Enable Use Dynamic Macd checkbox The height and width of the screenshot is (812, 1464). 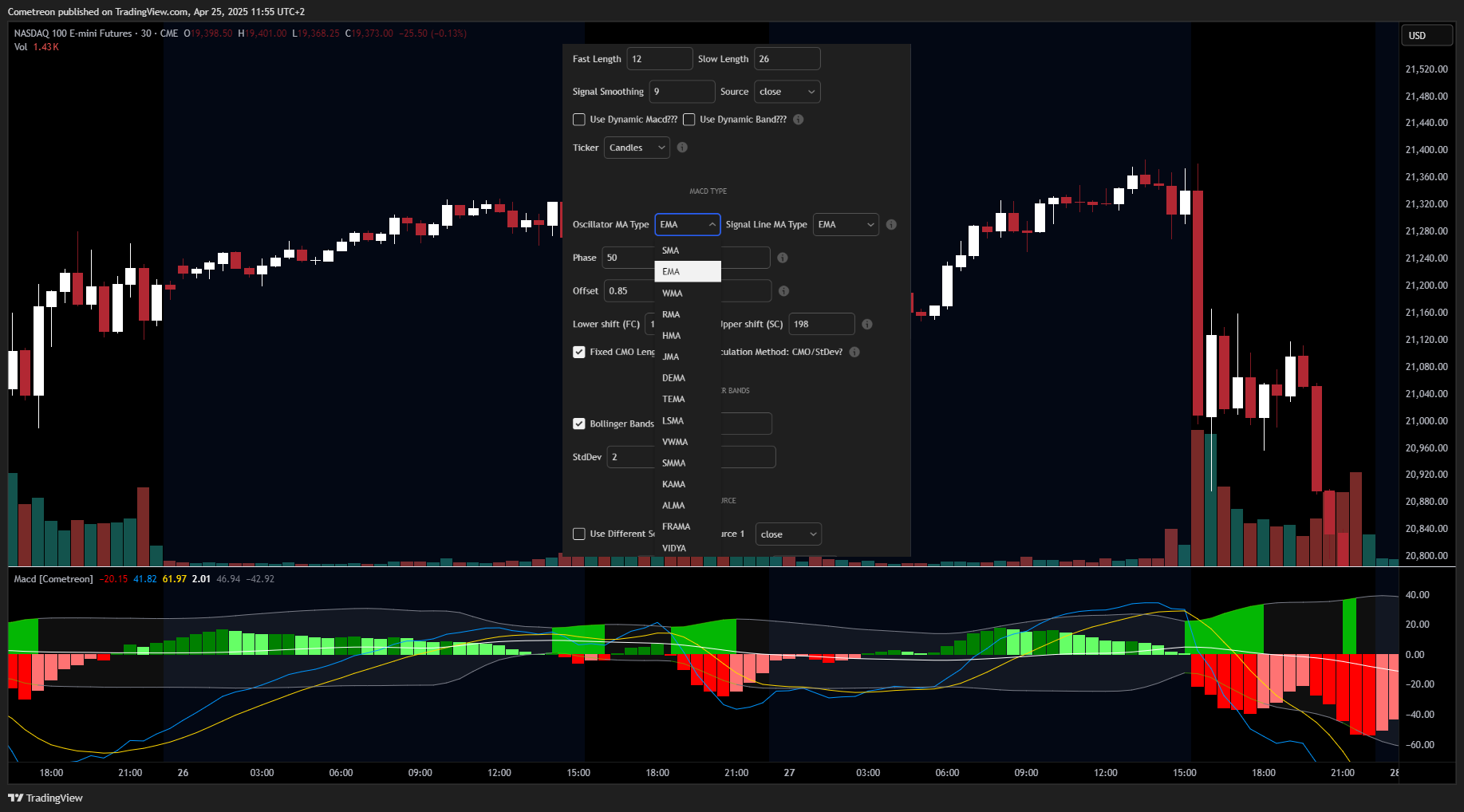(579, 120)
